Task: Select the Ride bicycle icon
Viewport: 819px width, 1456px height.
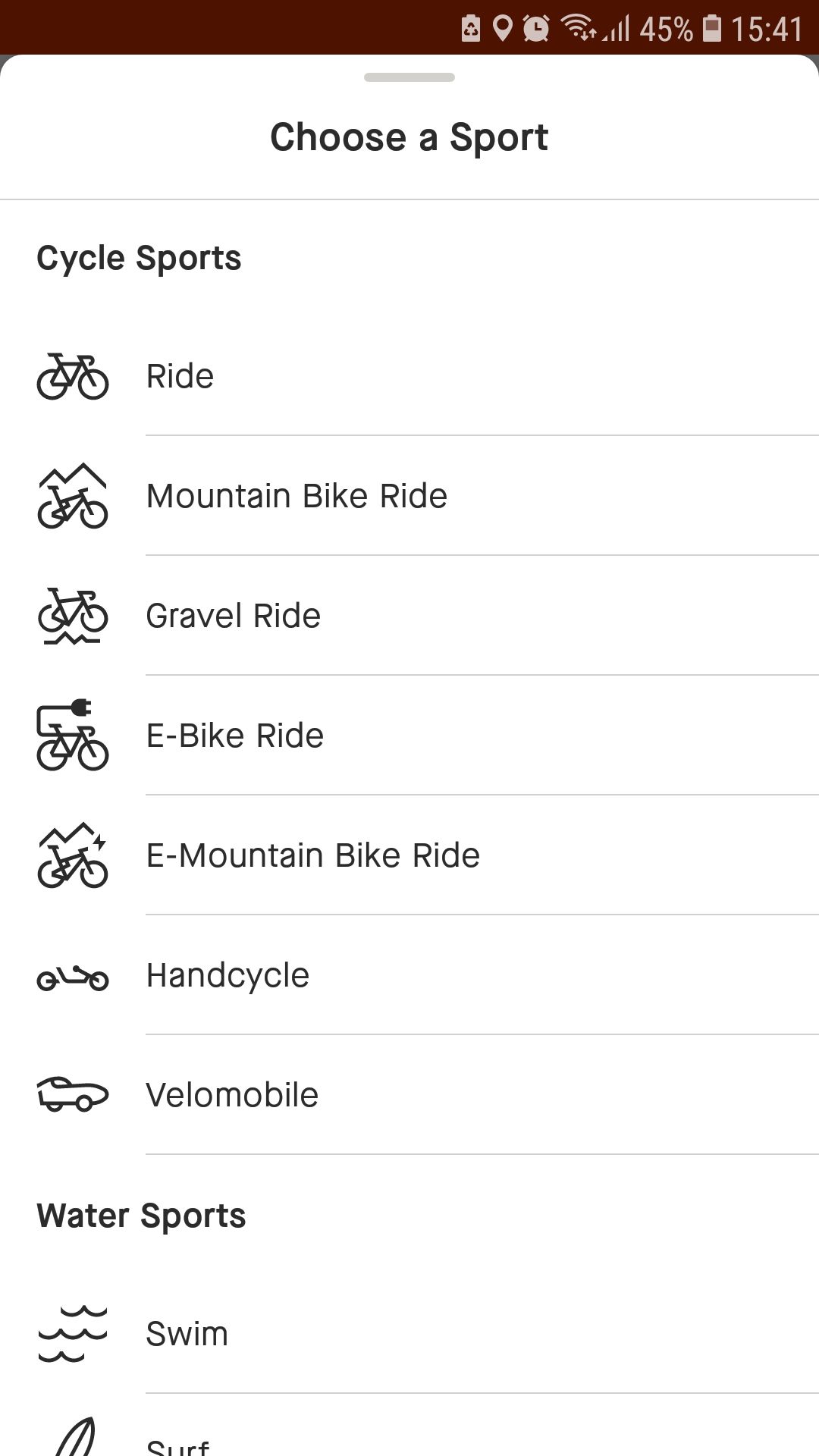Action: [x=73, y=375]
